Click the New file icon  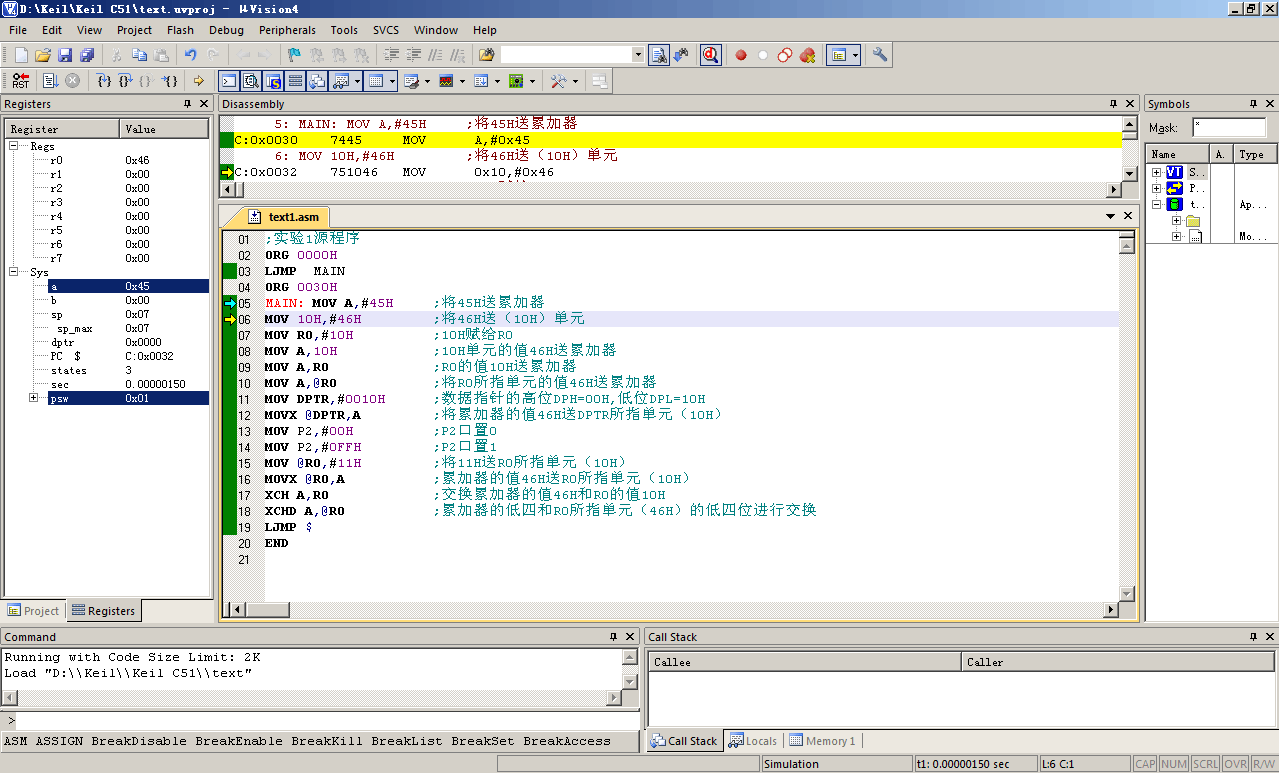pos(20,55)
